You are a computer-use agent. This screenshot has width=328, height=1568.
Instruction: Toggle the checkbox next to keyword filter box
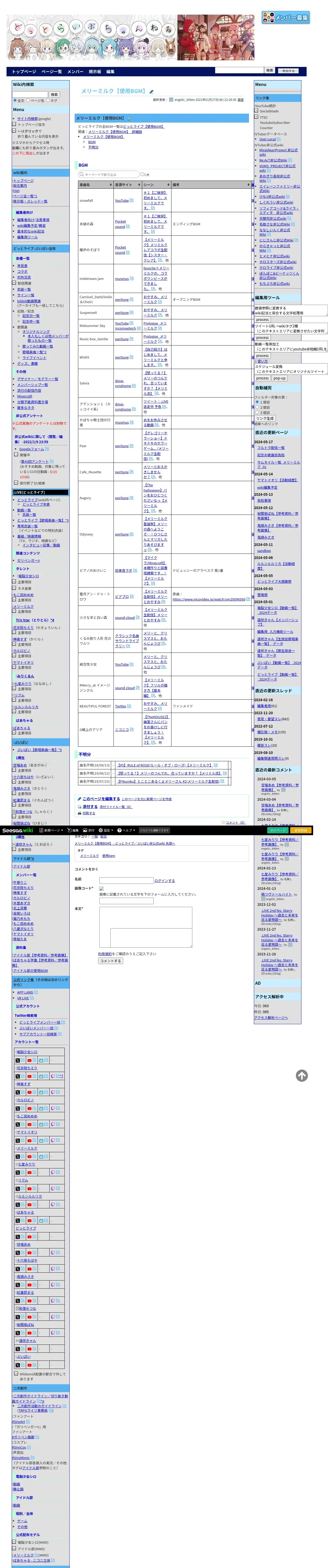[x=142, y=174]
